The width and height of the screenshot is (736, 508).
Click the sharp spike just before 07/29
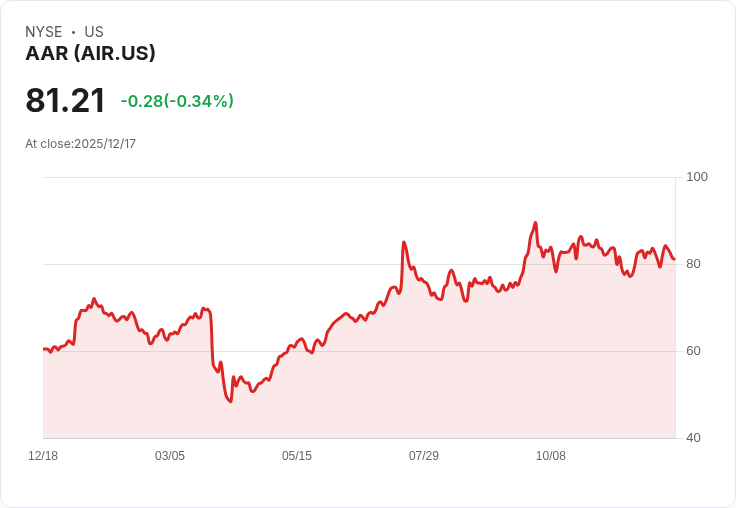[404, 242]
